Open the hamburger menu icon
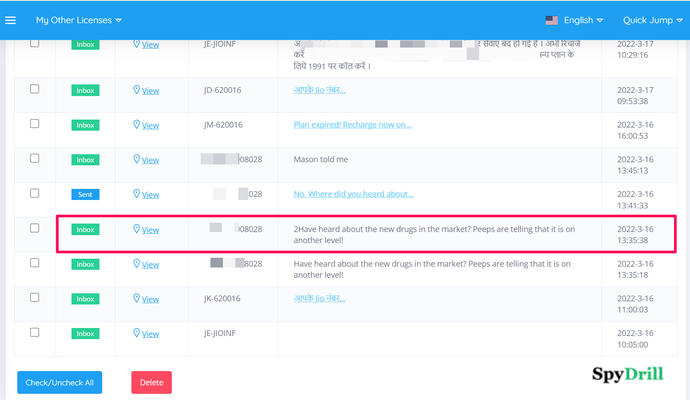Image resolution: width=690 pixels, height=400 pixels. (x=11, y=20)
